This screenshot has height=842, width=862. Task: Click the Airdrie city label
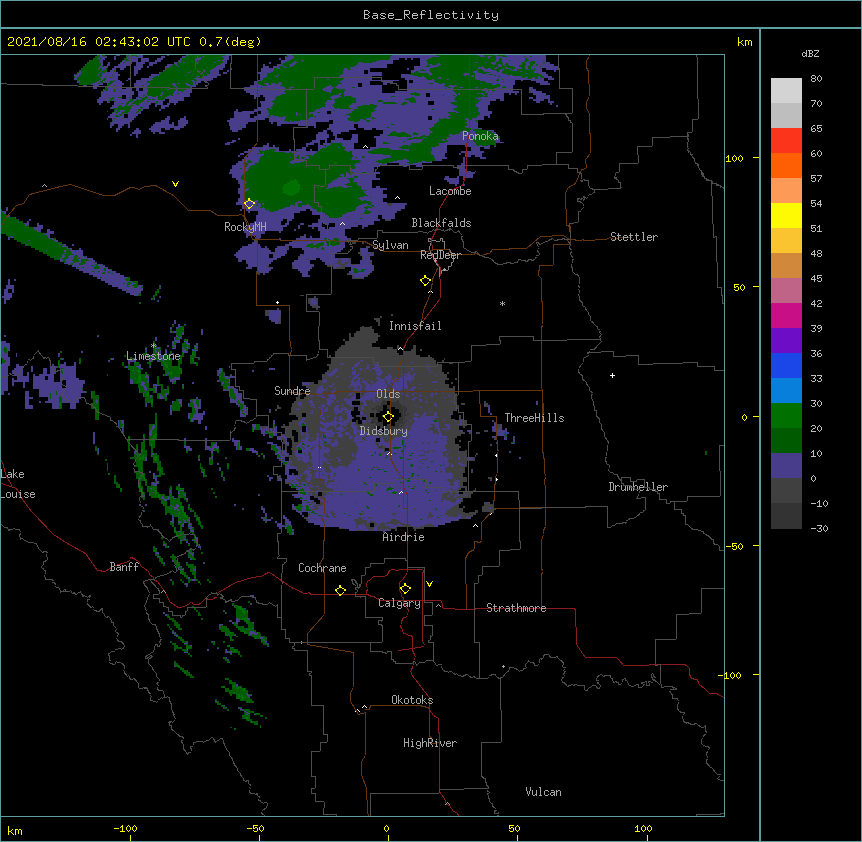[403, 537]
